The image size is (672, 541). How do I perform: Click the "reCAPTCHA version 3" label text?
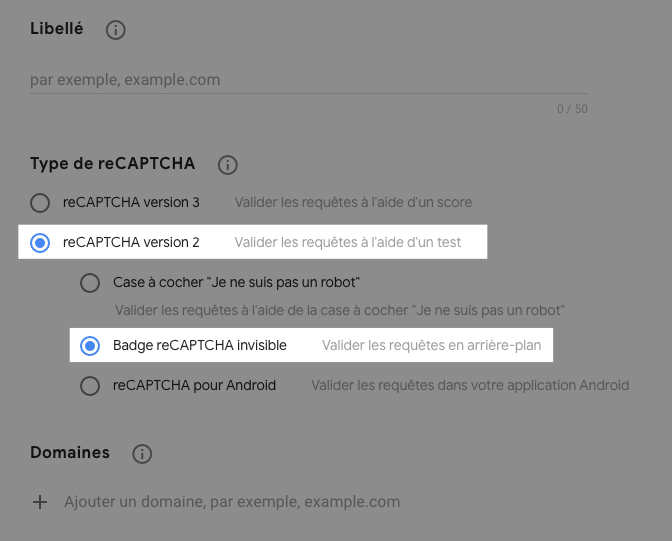[x=131, y=203]
